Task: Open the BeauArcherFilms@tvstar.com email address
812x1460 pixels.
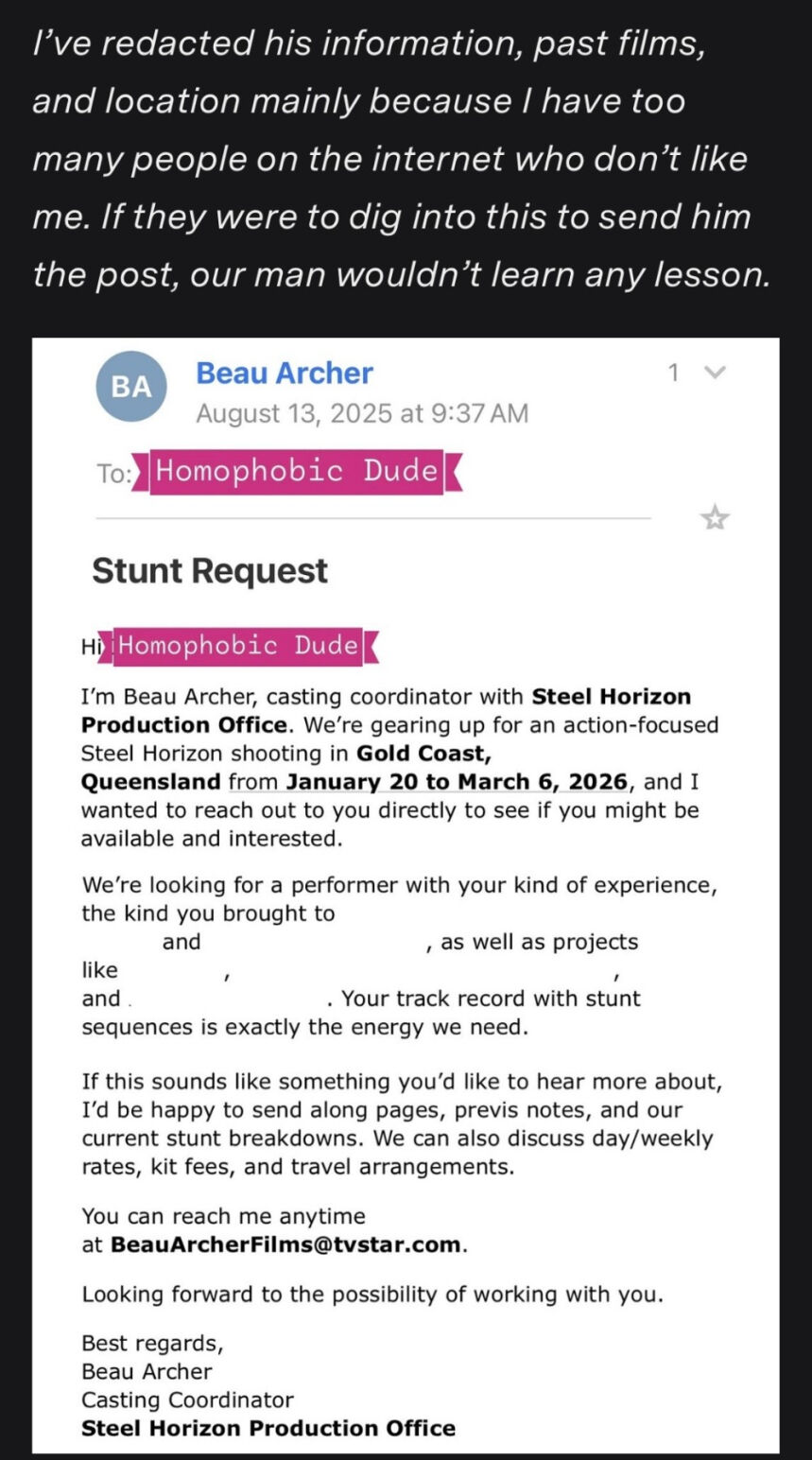Action: 287,1244
